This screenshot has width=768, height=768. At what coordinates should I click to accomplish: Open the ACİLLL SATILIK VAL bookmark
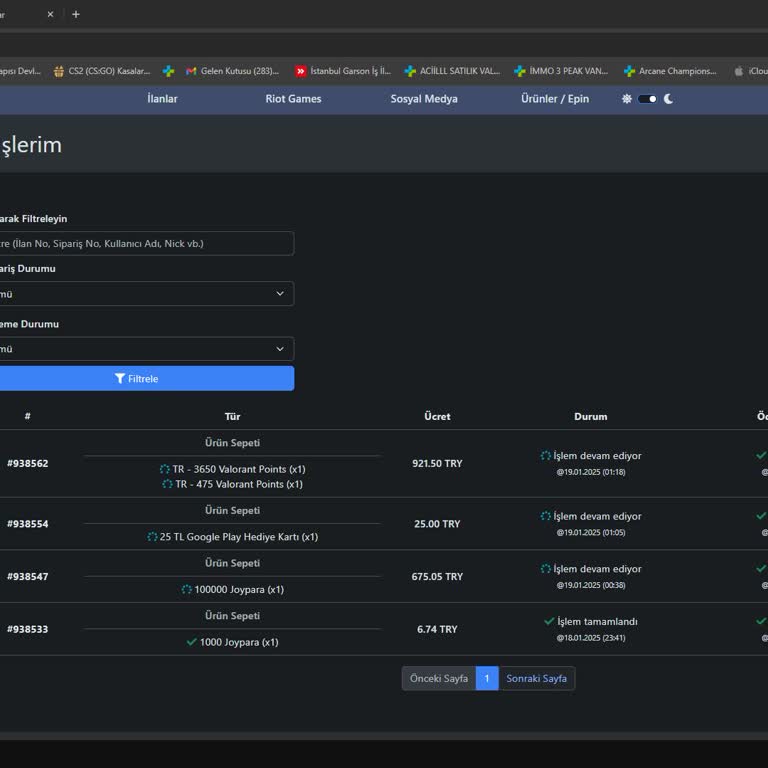pos(452,71)
